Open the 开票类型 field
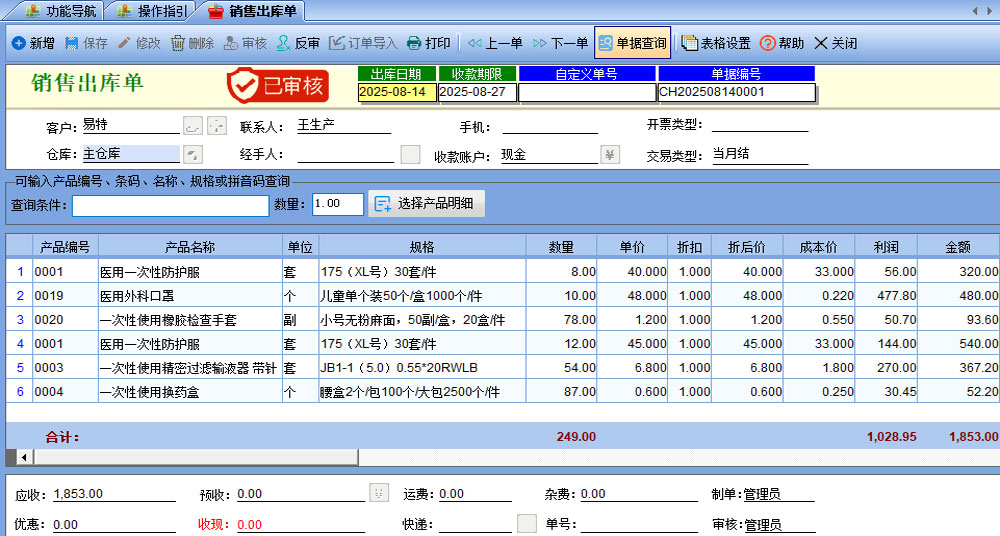 760,124
